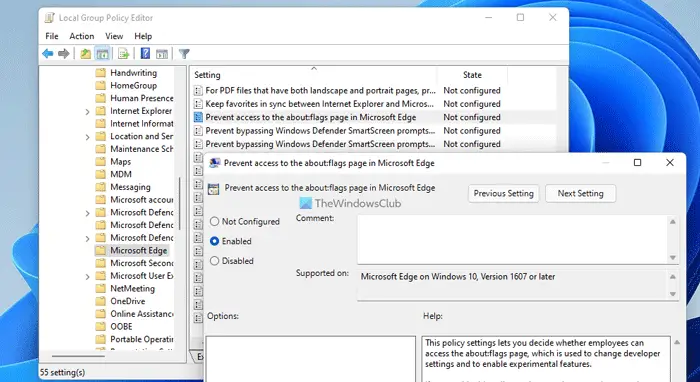
Task: Click the icon beside 'Prevent access to about:flags' row
Action: tap(198, 117)
